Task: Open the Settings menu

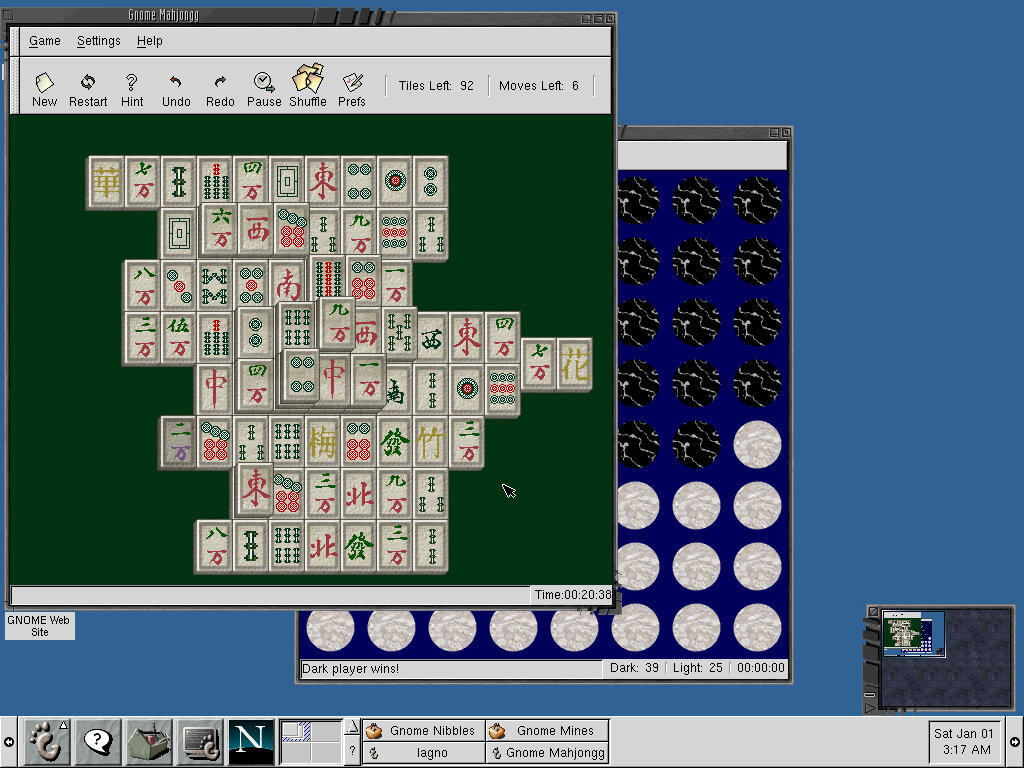Action: 99,41
